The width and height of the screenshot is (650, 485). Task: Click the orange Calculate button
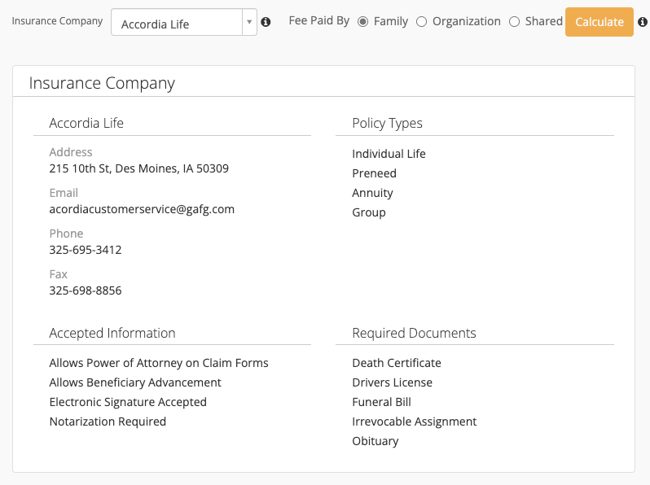599,22
